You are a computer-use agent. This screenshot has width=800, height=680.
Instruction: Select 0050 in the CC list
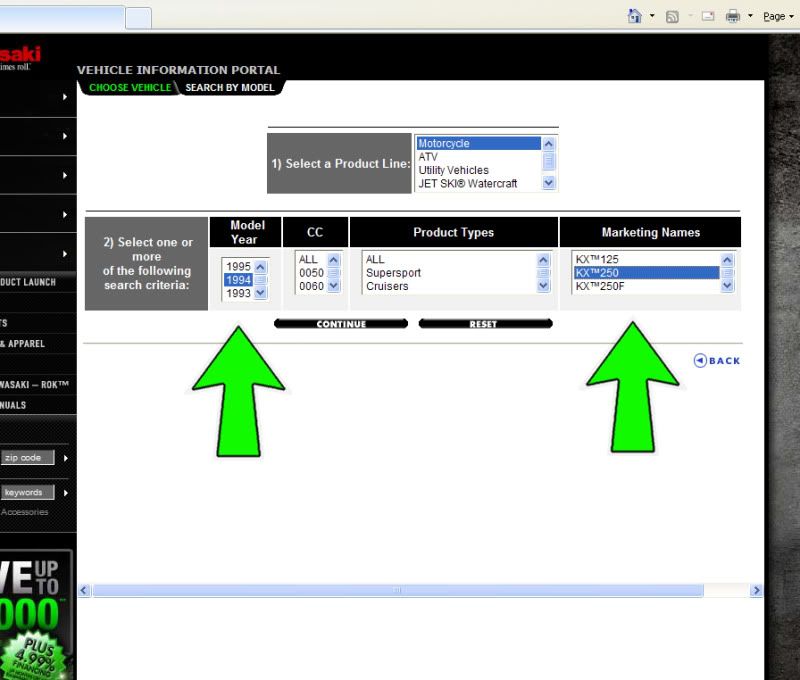311,272
